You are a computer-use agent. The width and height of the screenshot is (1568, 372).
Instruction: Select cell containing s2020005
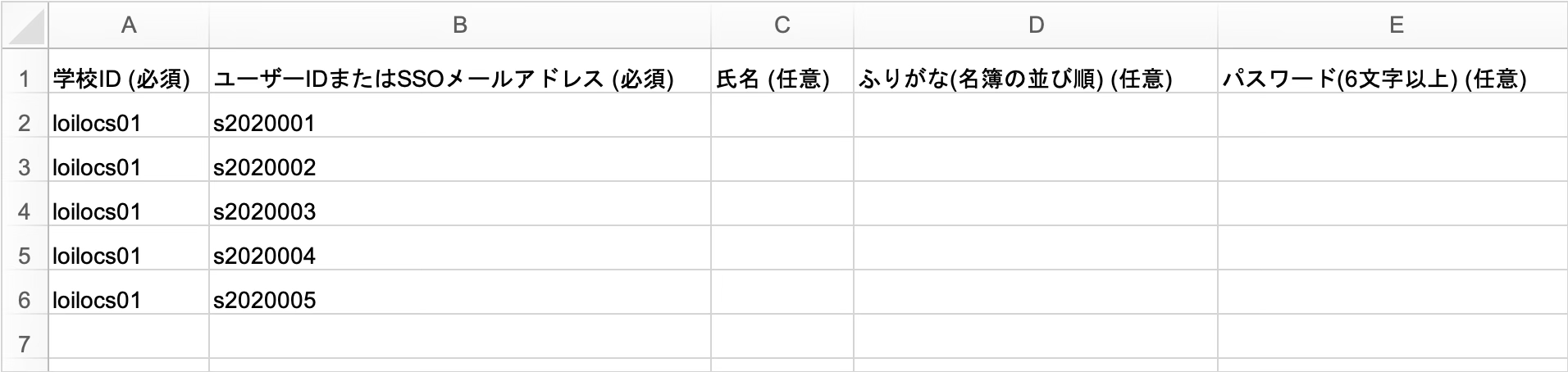coord(460,300)
